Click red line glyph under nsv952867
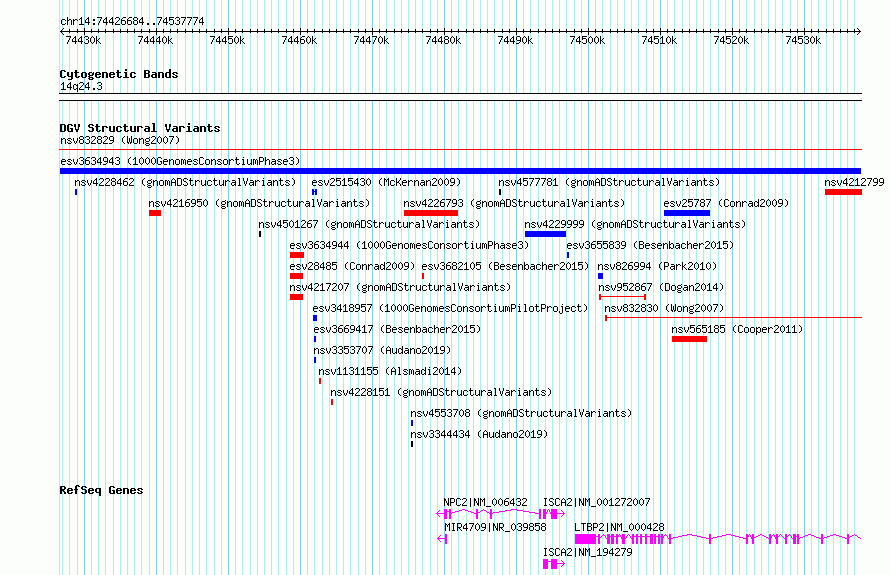The height and width of the screenshot is (575, 890). point(623,297)
